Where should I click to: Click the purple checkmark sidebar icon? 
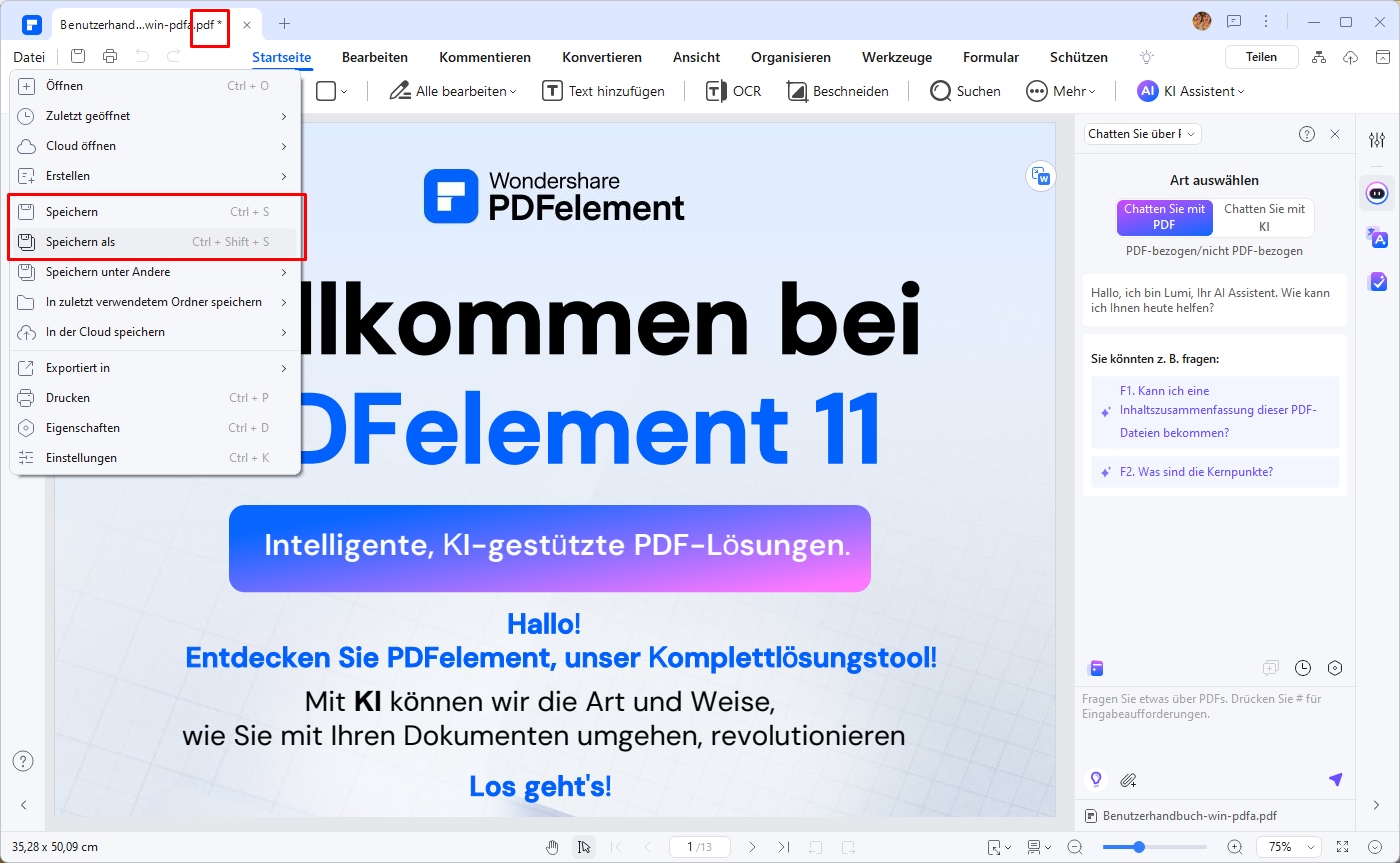coord(1377,281)
